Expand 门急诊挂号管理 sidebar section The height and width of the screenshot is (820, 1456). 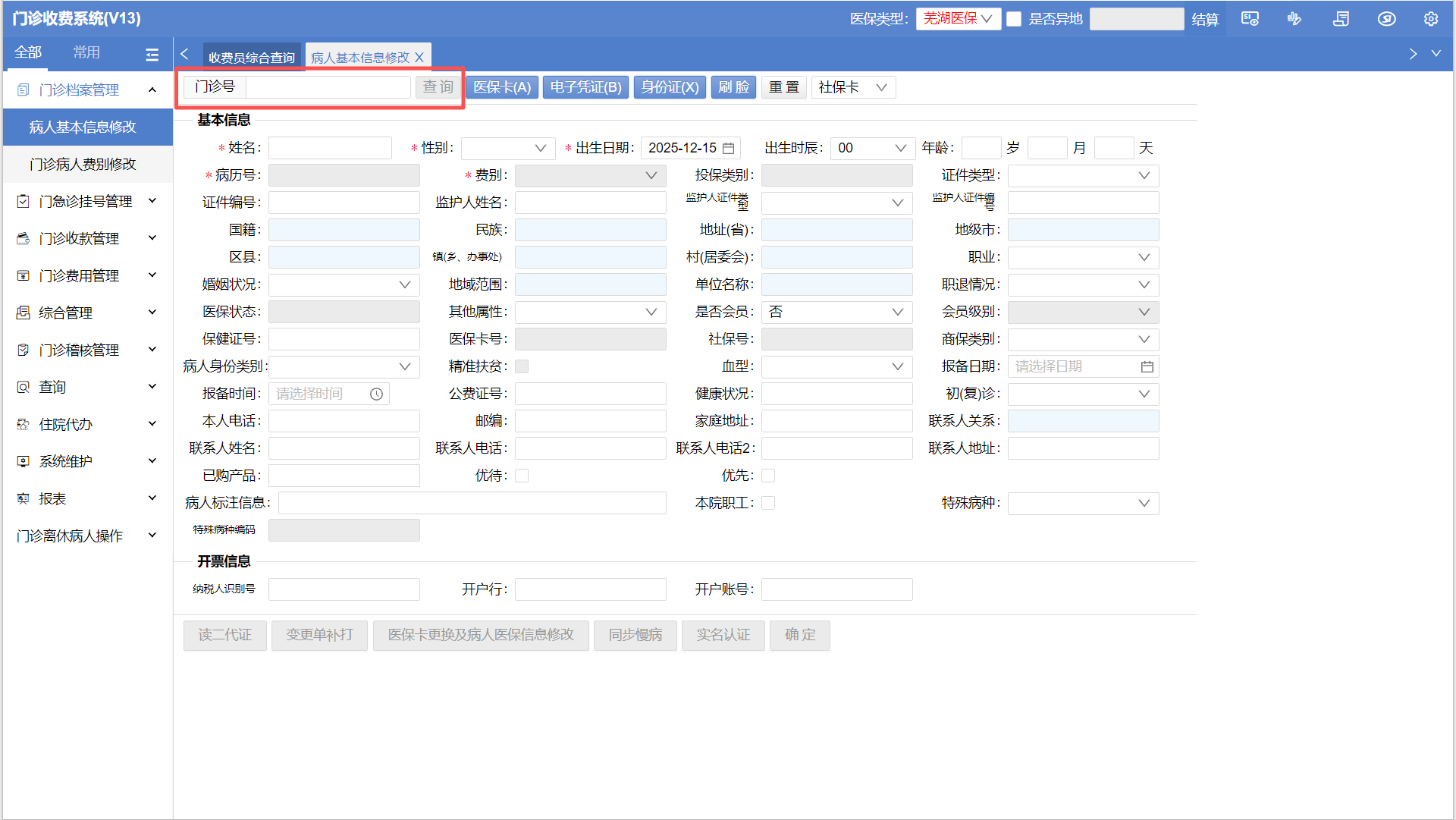(x=86, y=202)
